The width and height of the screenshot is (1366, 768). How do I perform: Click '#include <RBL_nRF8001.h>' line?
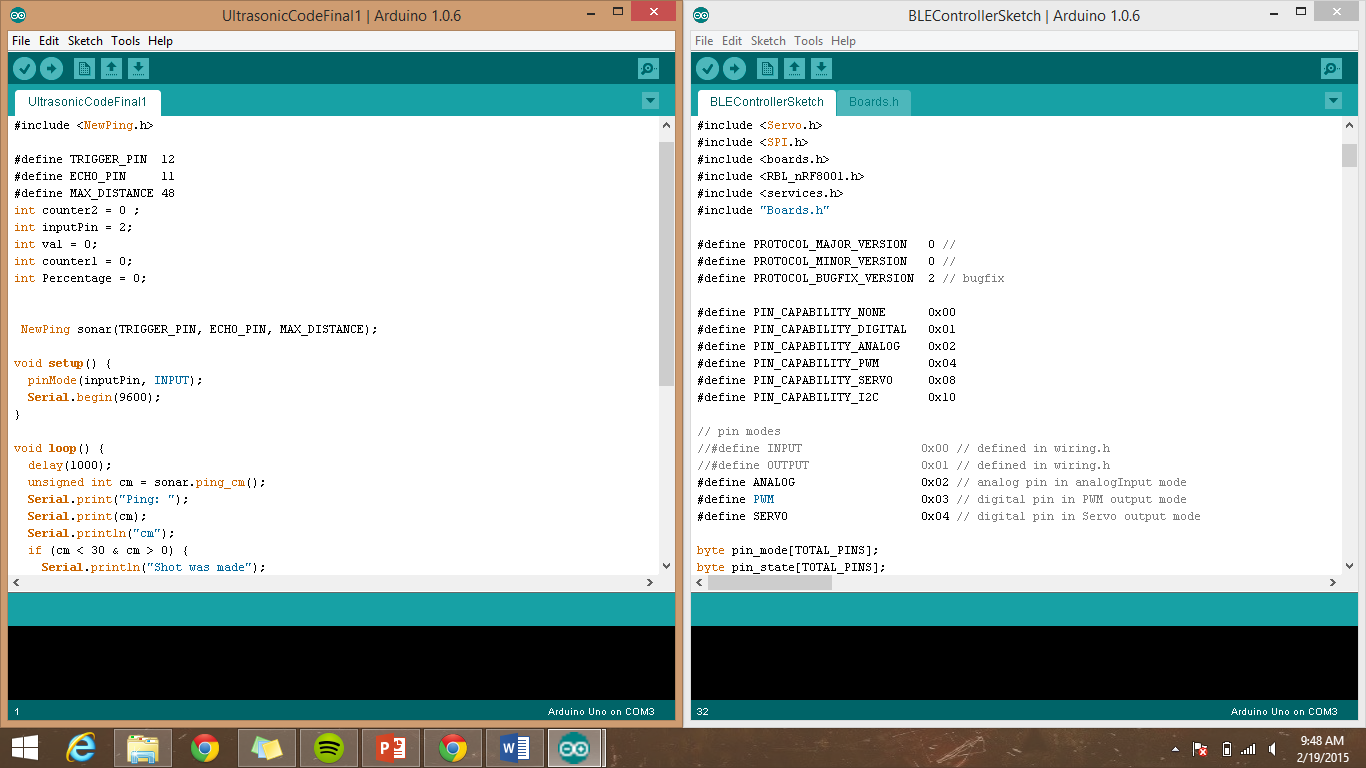click(x=780, y=176)
